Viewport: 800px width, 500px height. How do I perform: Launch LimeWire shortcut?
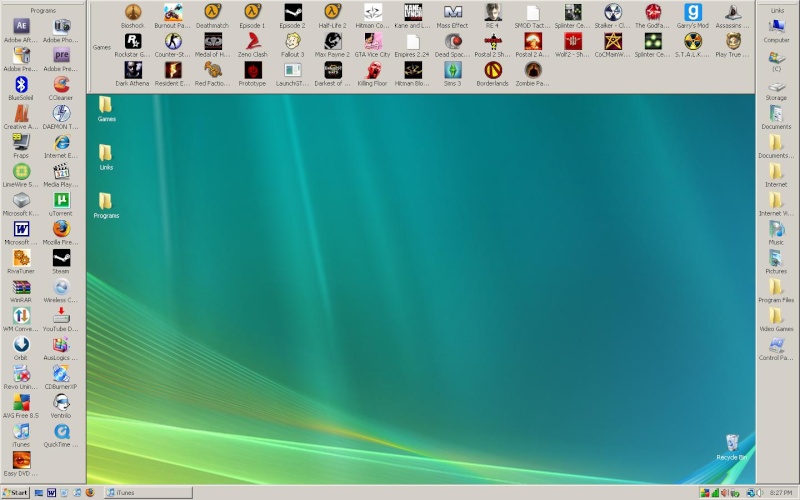click(21, 175)
